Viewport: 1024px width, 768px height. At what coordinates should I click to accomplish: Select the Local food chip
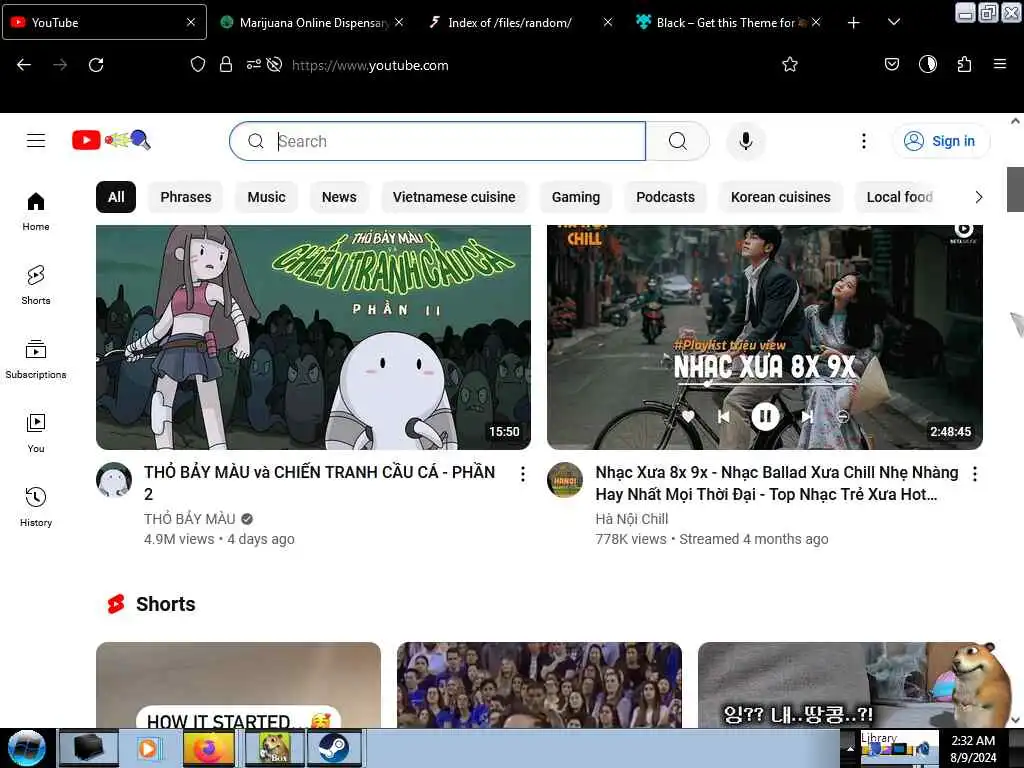[x=899, y=197]
